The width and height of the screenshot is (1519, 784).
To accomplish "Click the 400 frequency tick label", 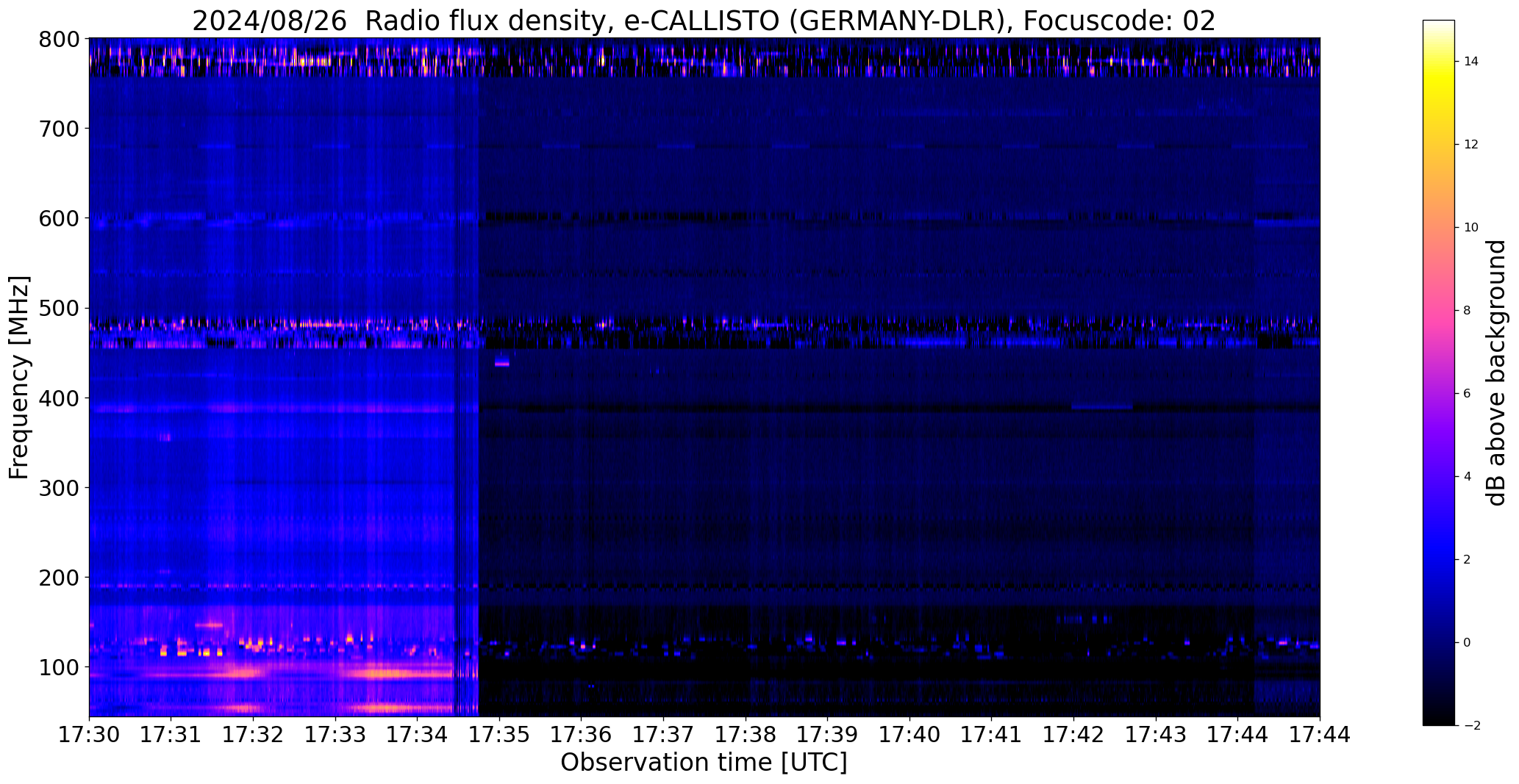I will tap(57, 398).
